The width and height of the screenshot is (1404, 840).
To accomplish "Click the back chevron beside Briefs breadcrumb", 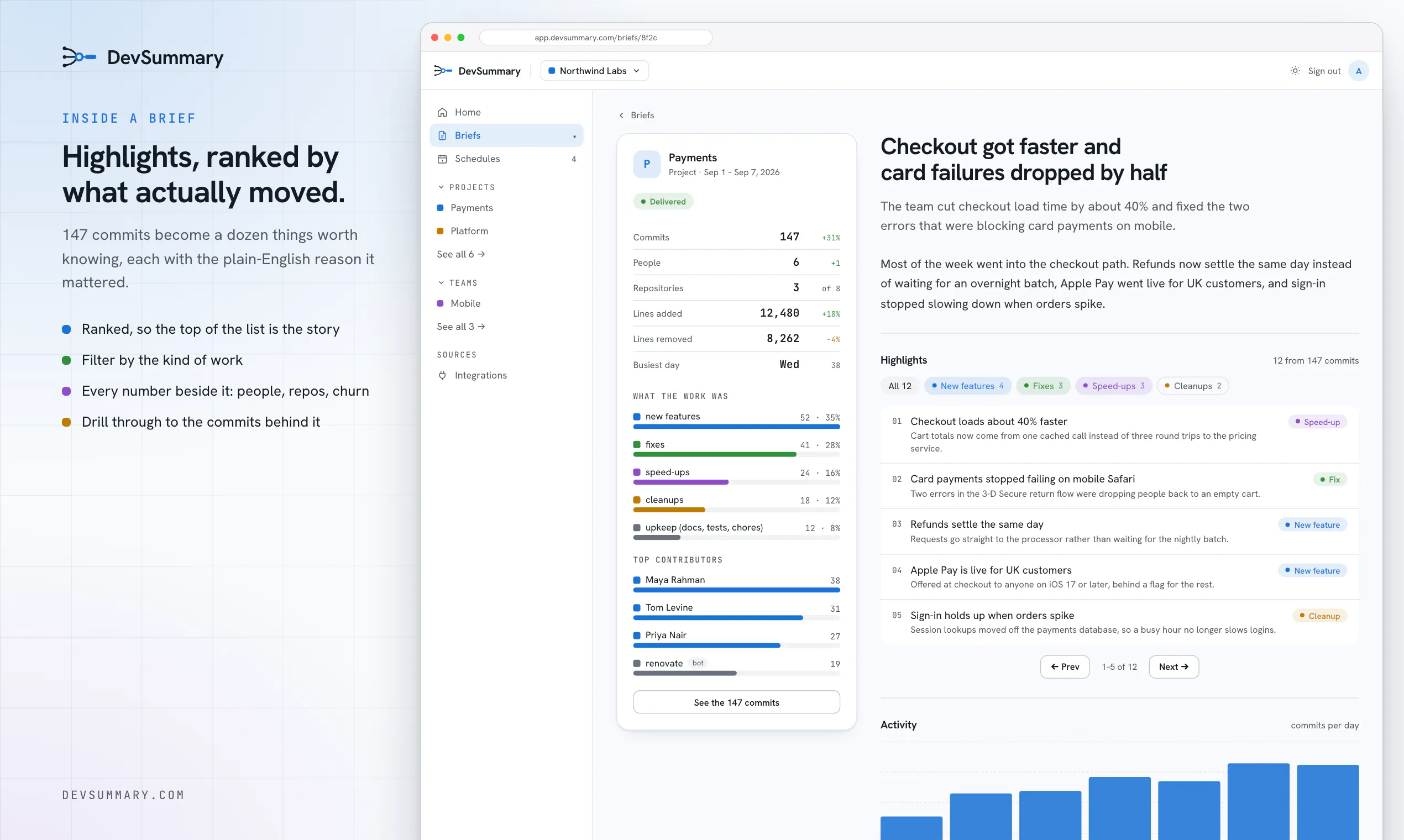I will pos(621,115).
